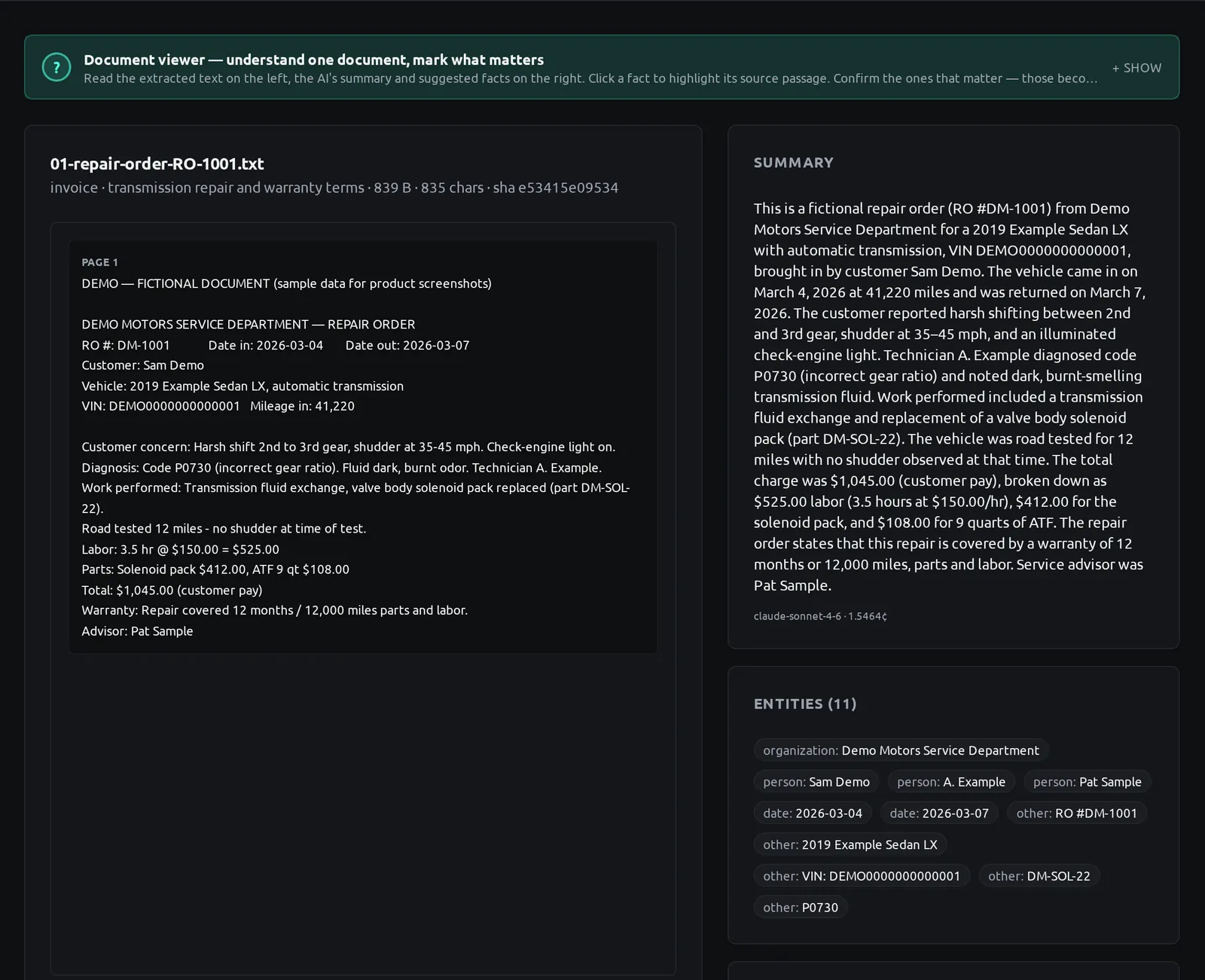Click the 'Diagnosis: Code P0730' line
This screenshot has width=1205, height=980.
pyautogui.click(x=341, y=468)
